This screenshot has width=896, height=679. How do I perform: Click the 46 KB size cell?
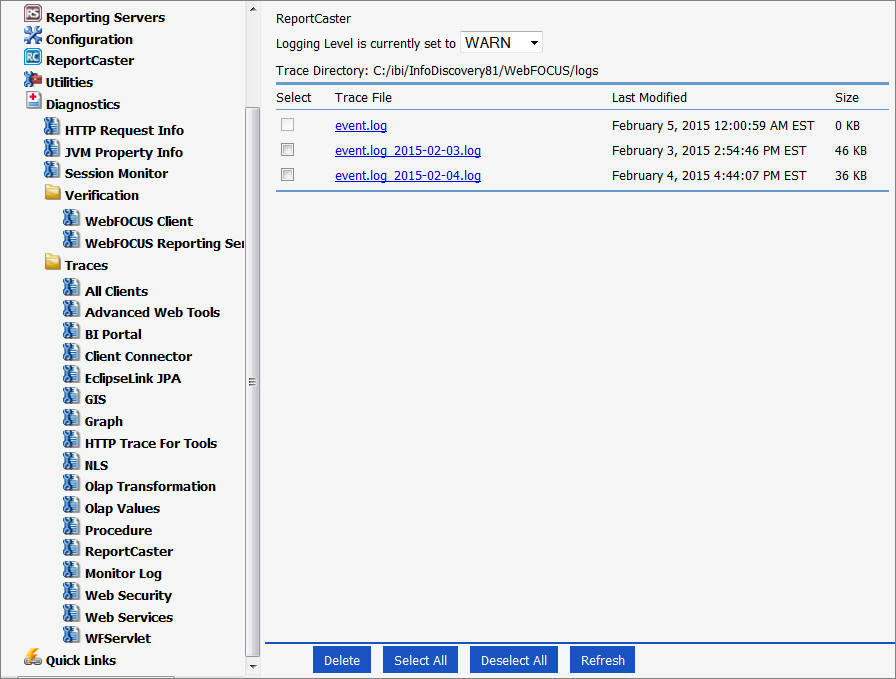click(850, 151)
